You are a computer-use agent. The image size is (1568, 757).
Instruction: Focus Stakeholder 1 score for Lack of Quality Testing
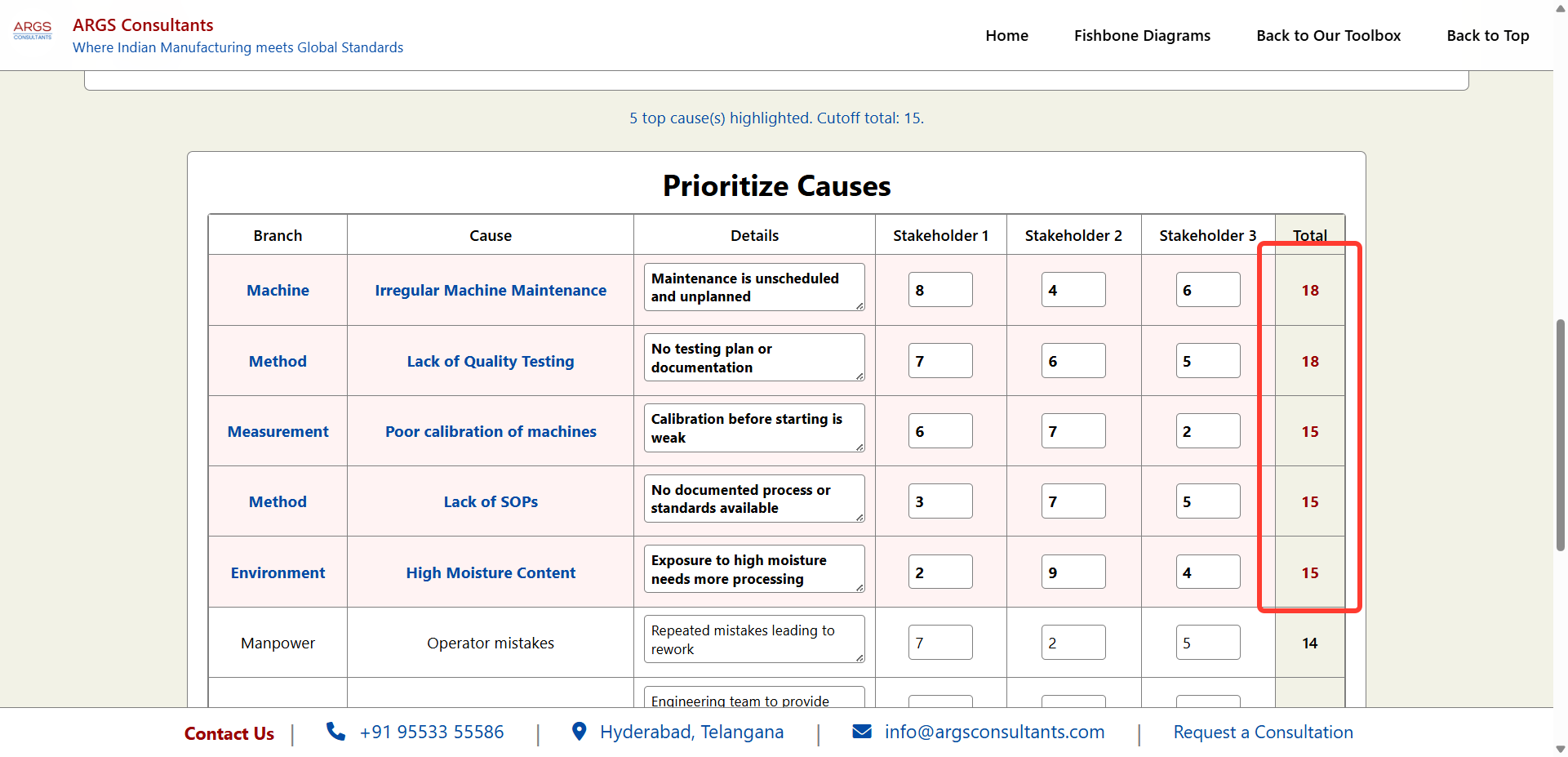[940, 361]
